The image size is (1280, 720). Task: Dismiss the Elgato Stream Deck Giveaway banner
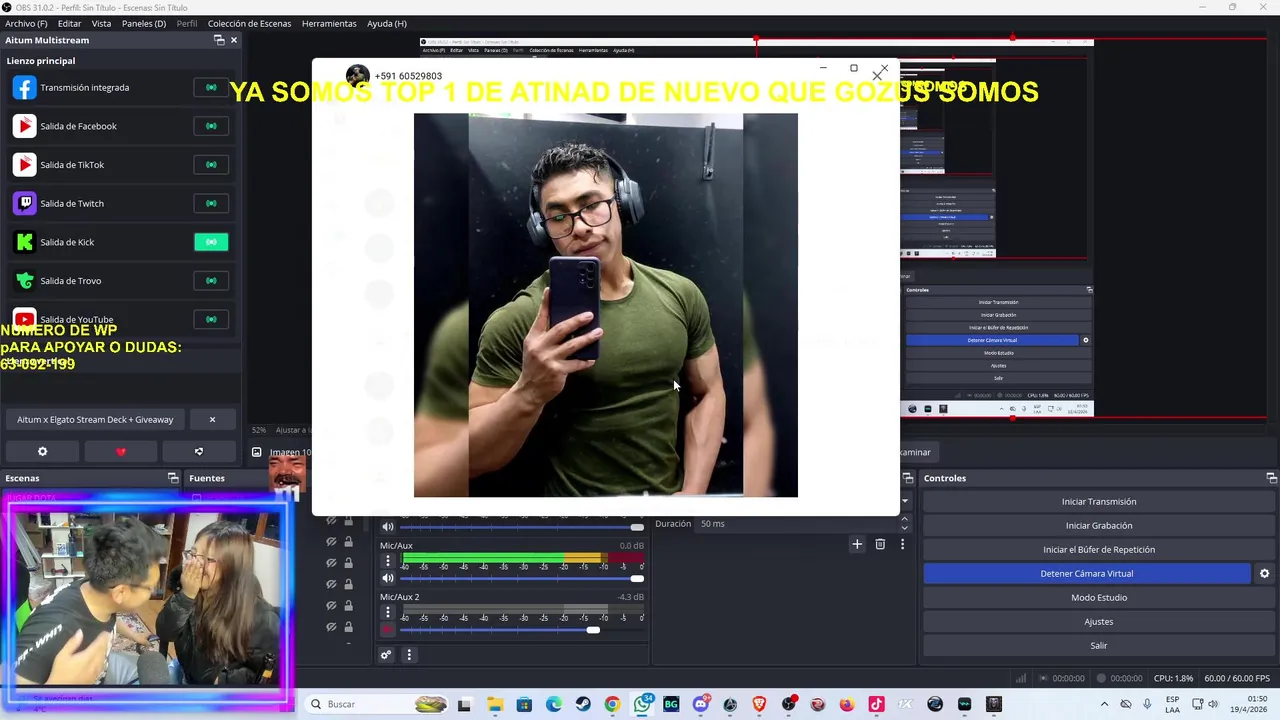click(x=212, y=419)
